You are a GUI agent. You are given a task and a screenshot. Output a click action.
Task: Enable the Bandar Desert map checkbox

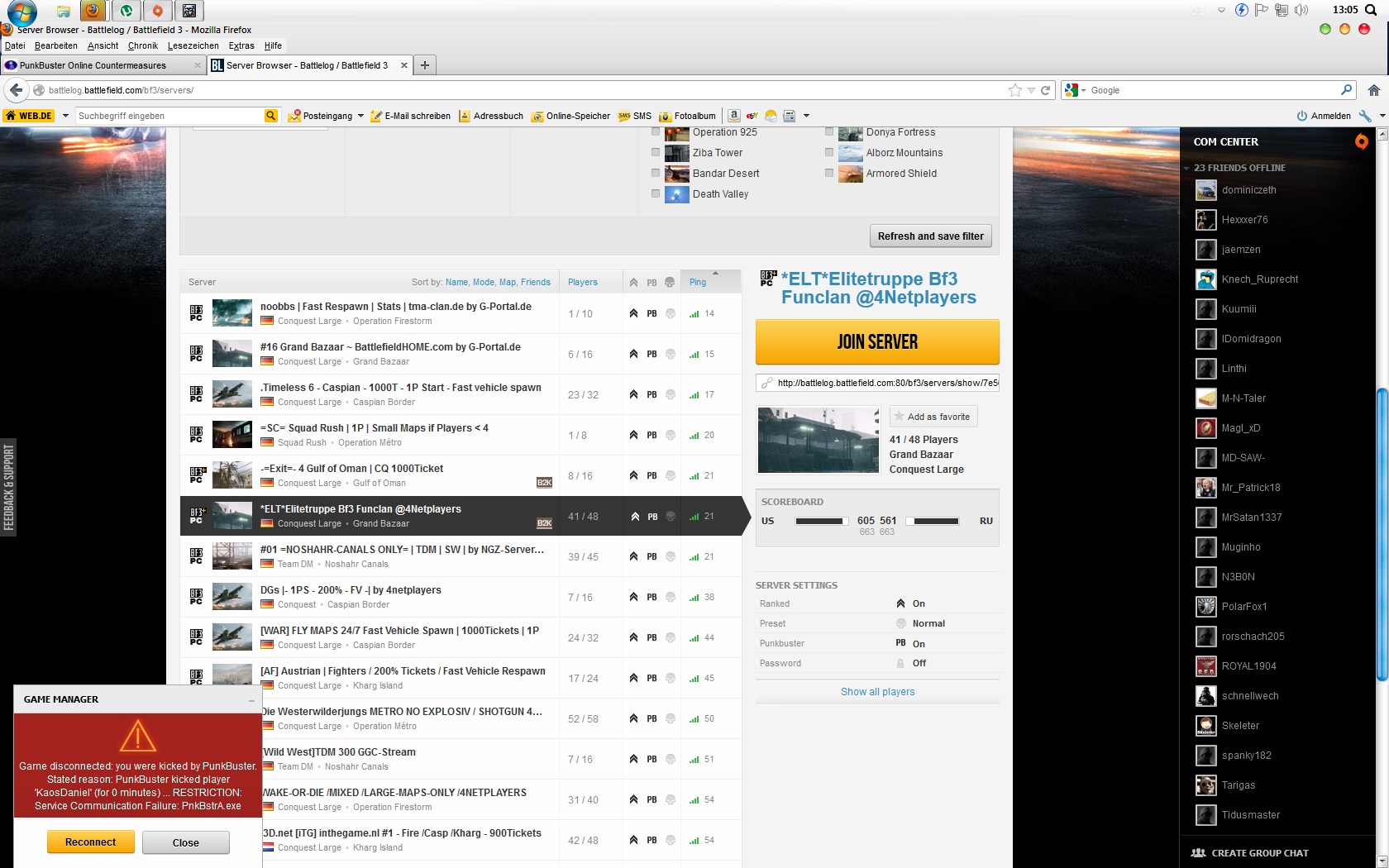pyautogui.click(x=656, y=174)
